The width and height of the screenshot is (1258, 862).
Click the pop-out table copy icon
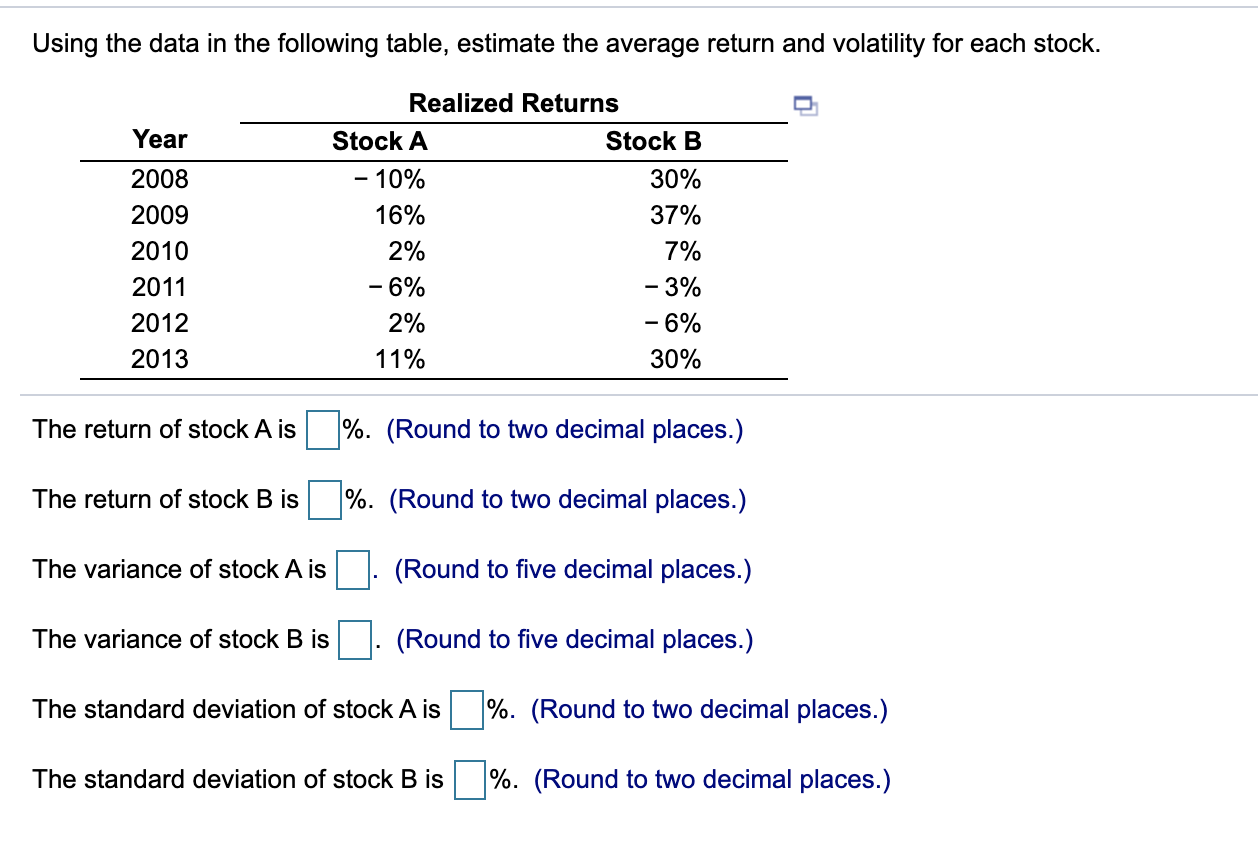[806, 104]
